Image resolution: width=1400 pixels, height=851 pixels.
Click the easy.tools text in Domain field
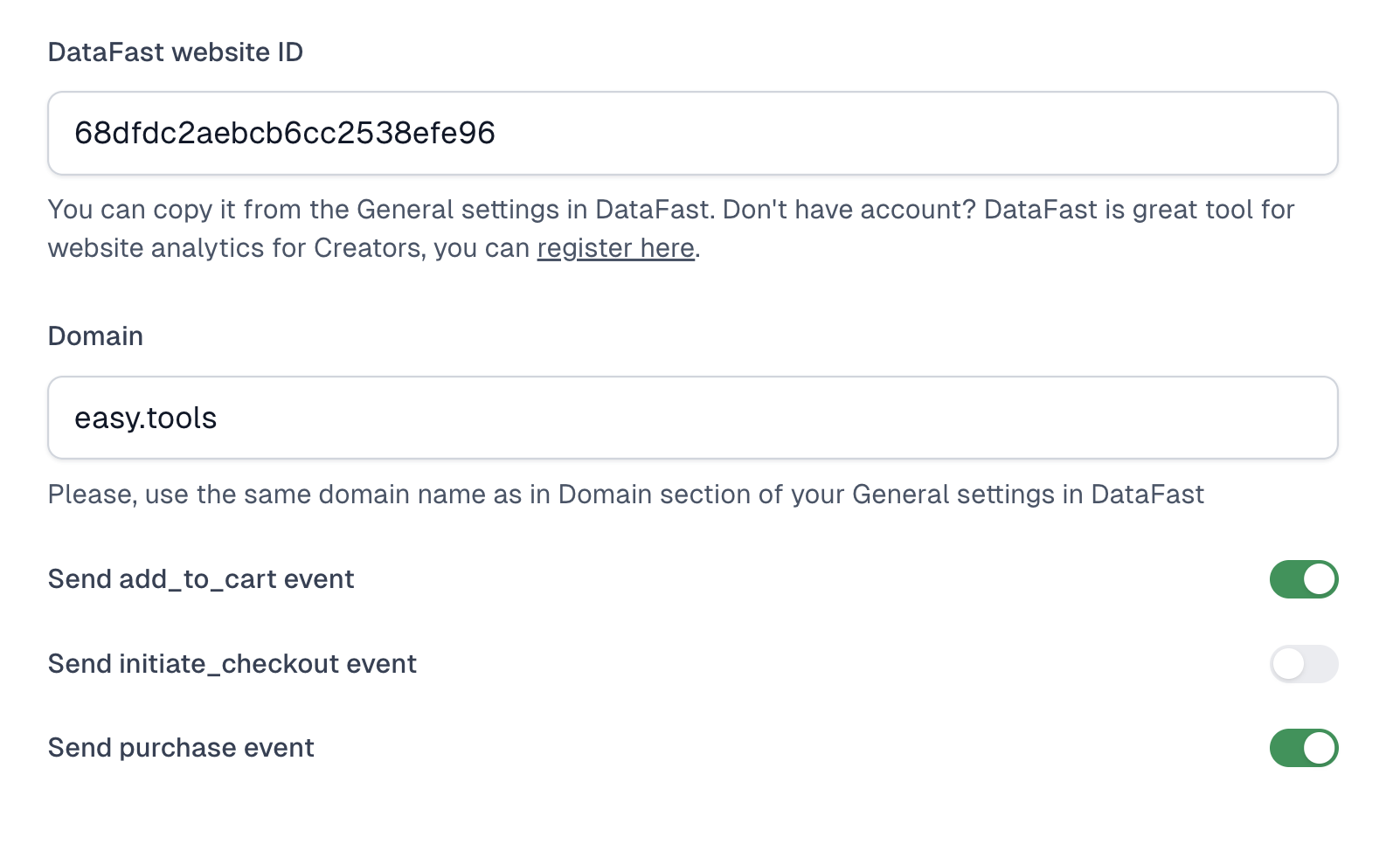(x=145, y=418)
